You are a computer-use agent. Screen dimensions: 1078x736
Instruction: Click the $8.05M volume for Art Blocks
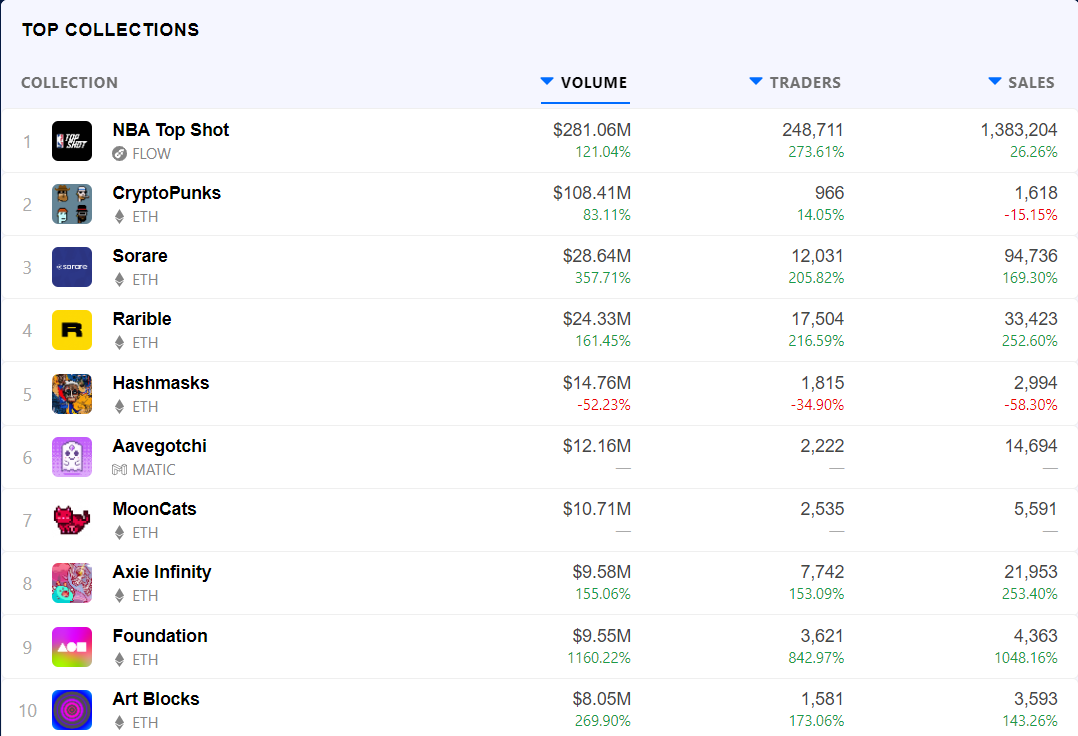[602, 699]
